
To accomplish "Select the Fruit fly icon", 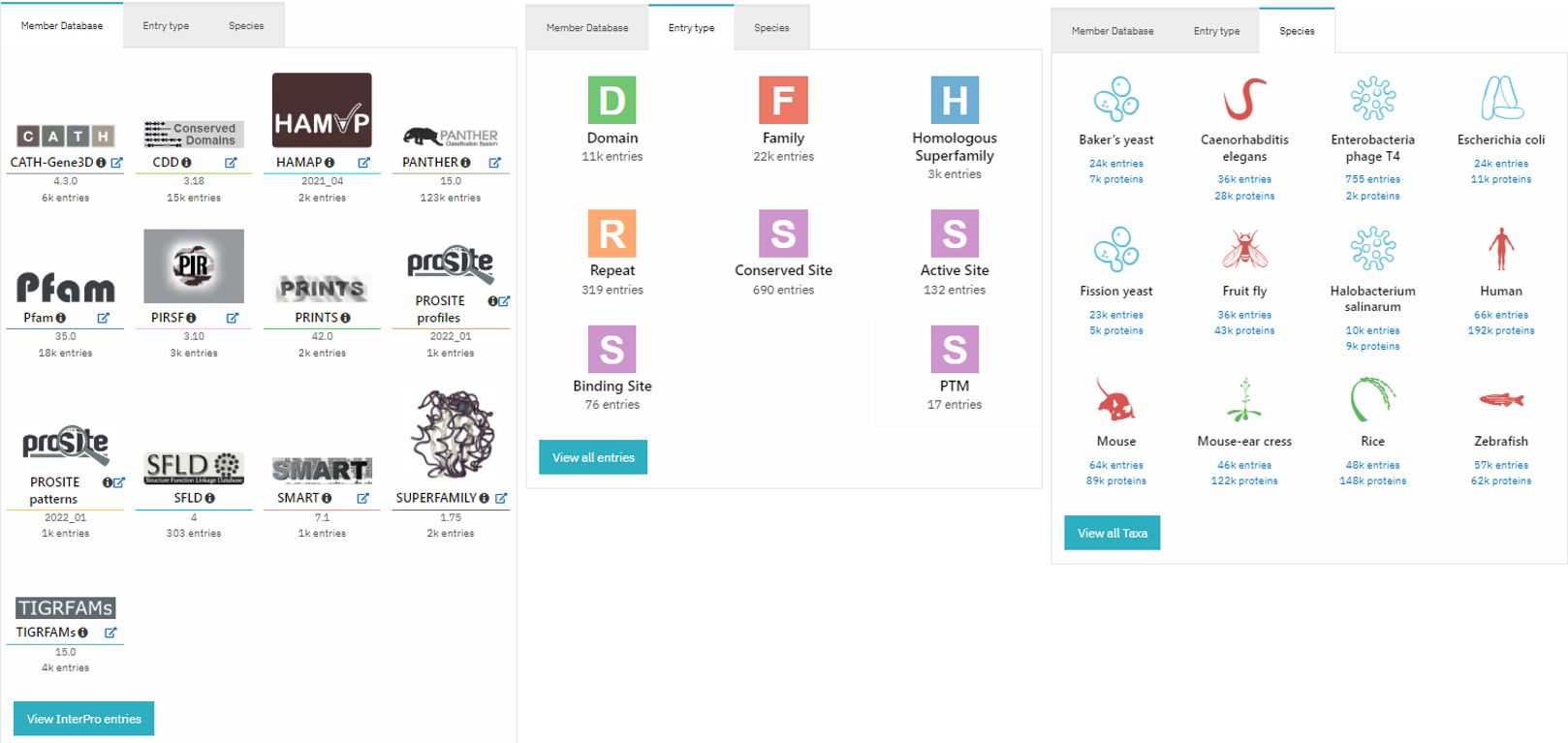I will tap(1244, 249).
